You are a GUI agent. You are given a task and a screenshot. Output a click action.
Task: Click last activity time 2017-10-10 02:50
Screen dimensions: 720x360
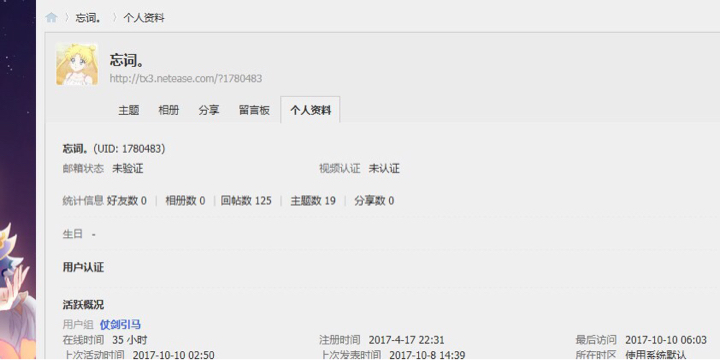pyautogui.click(x=174, y=355)
